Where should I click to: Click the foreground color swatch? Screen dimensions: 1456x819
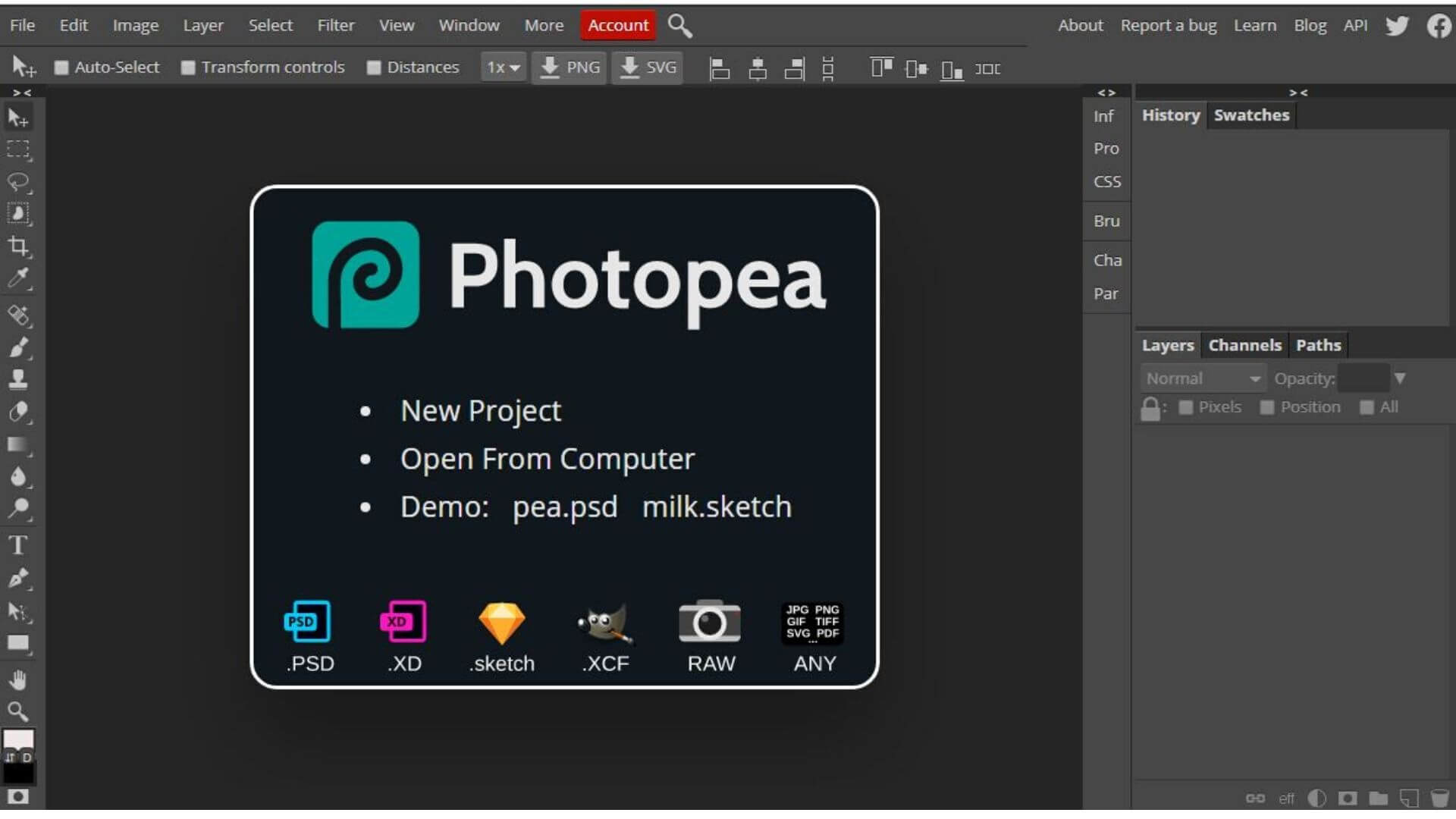pyautogui.click(x=18, y=740)
